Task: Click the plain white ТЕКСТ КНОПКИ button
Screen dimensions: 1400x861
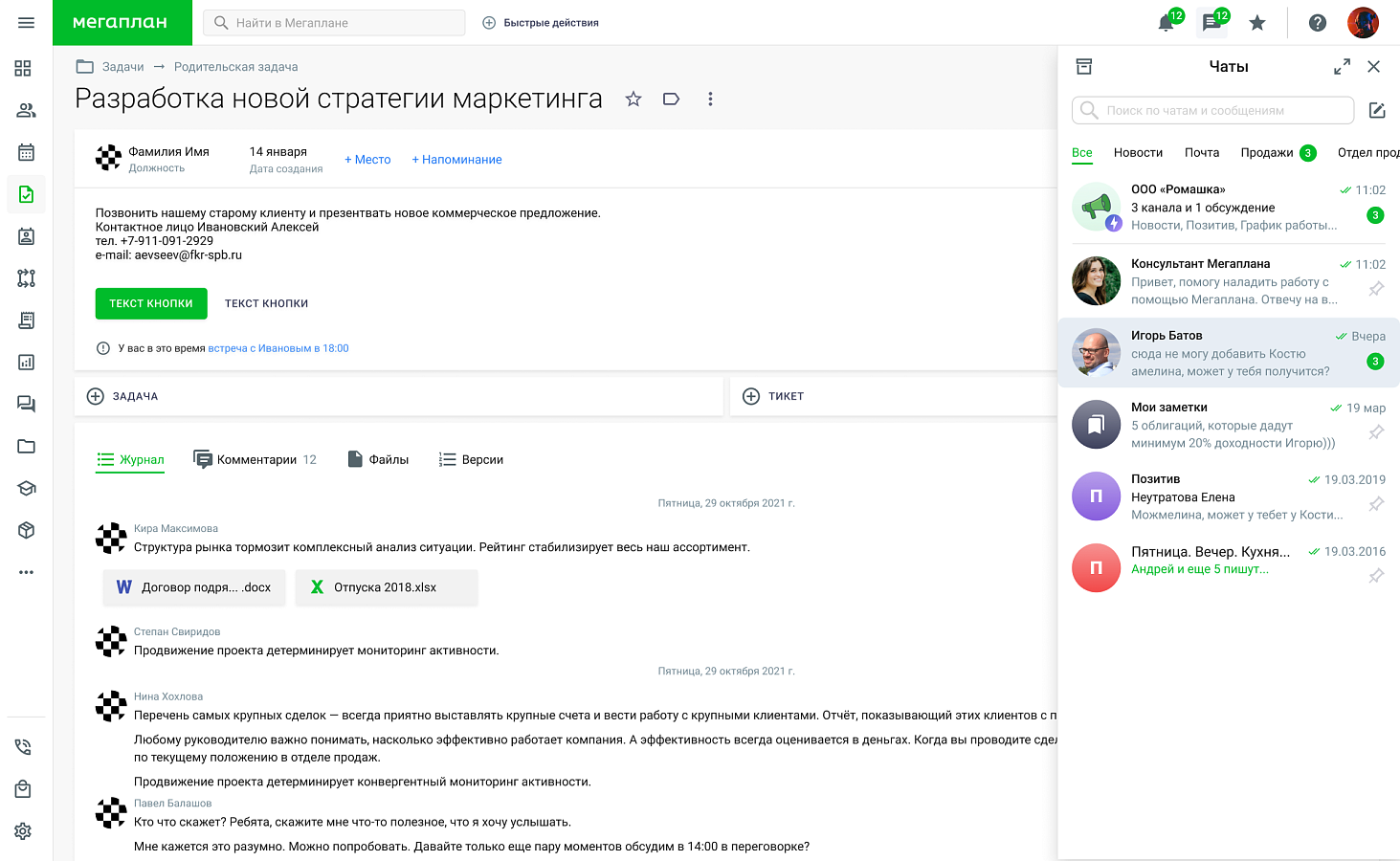Action: coord(266,303)
